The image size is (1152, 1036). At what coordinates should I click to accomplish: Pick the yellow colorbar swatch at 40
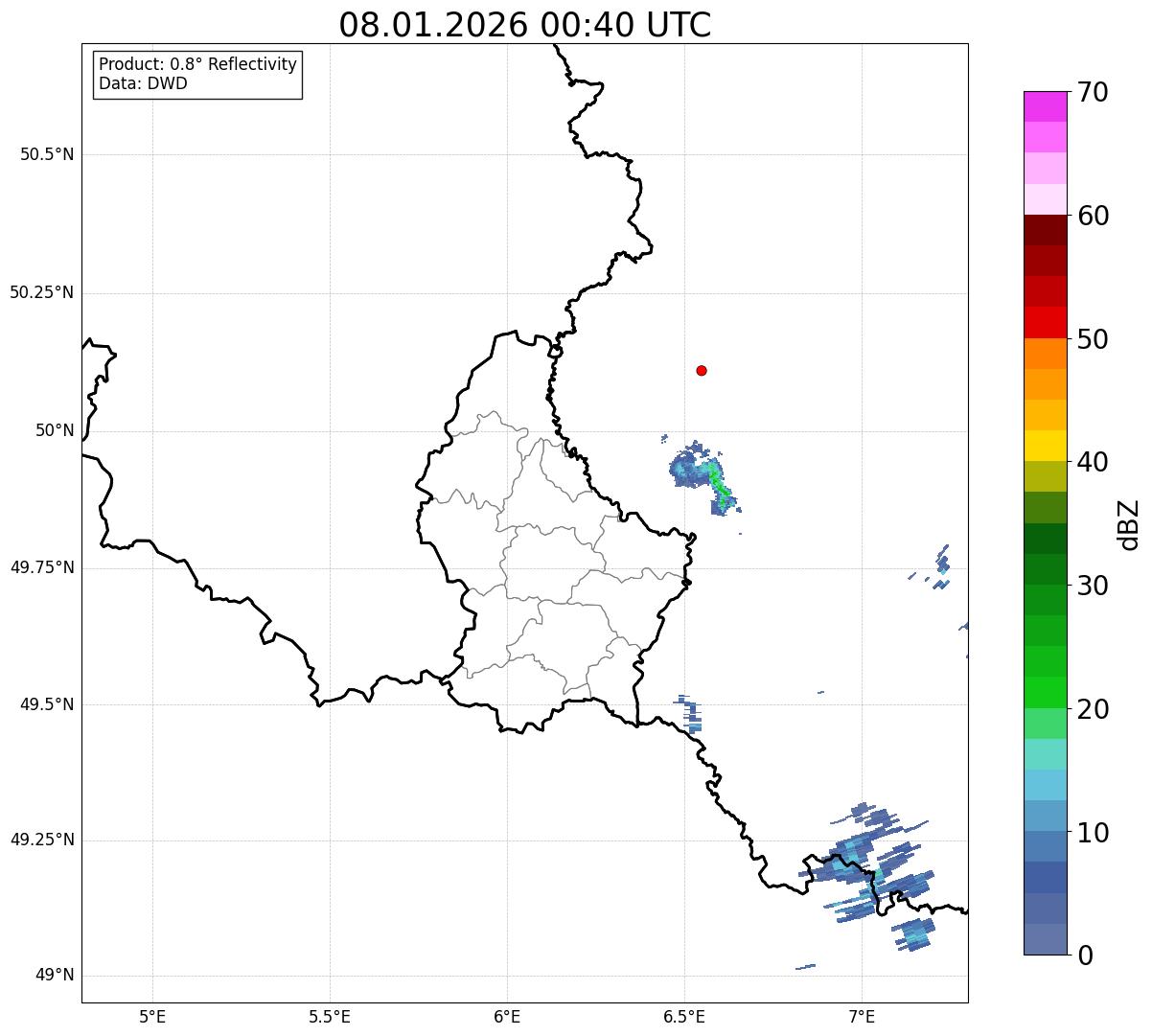pyautogui.click(x=1045, y=446)
